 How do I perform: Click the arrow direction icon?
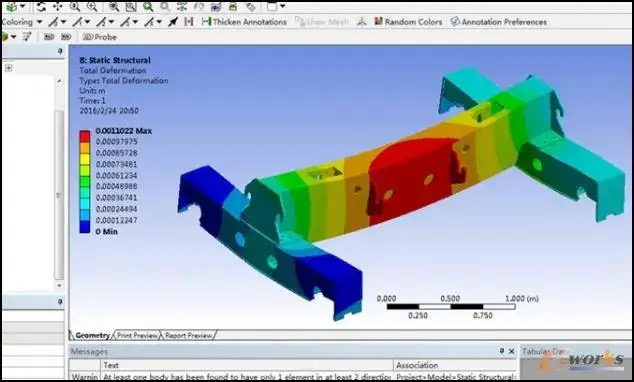[x=173, y=22]
